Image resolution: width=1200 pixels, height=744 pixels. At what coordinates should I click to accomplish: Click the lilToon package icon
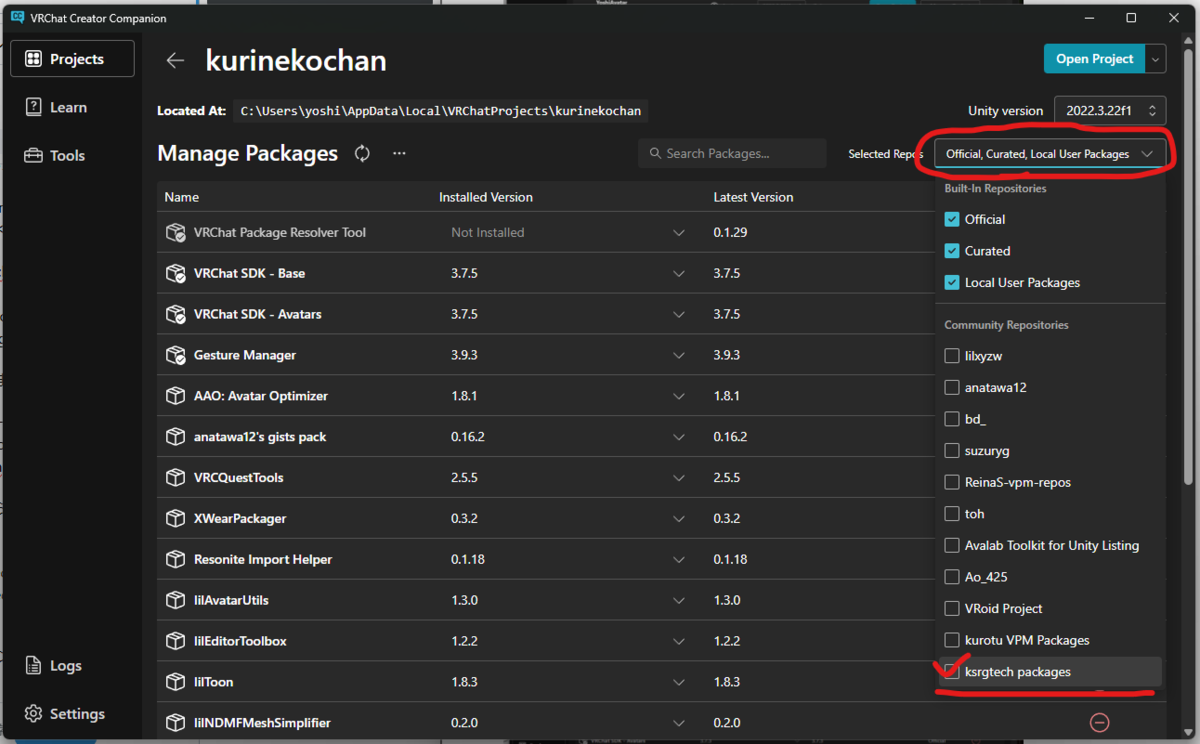175,682
